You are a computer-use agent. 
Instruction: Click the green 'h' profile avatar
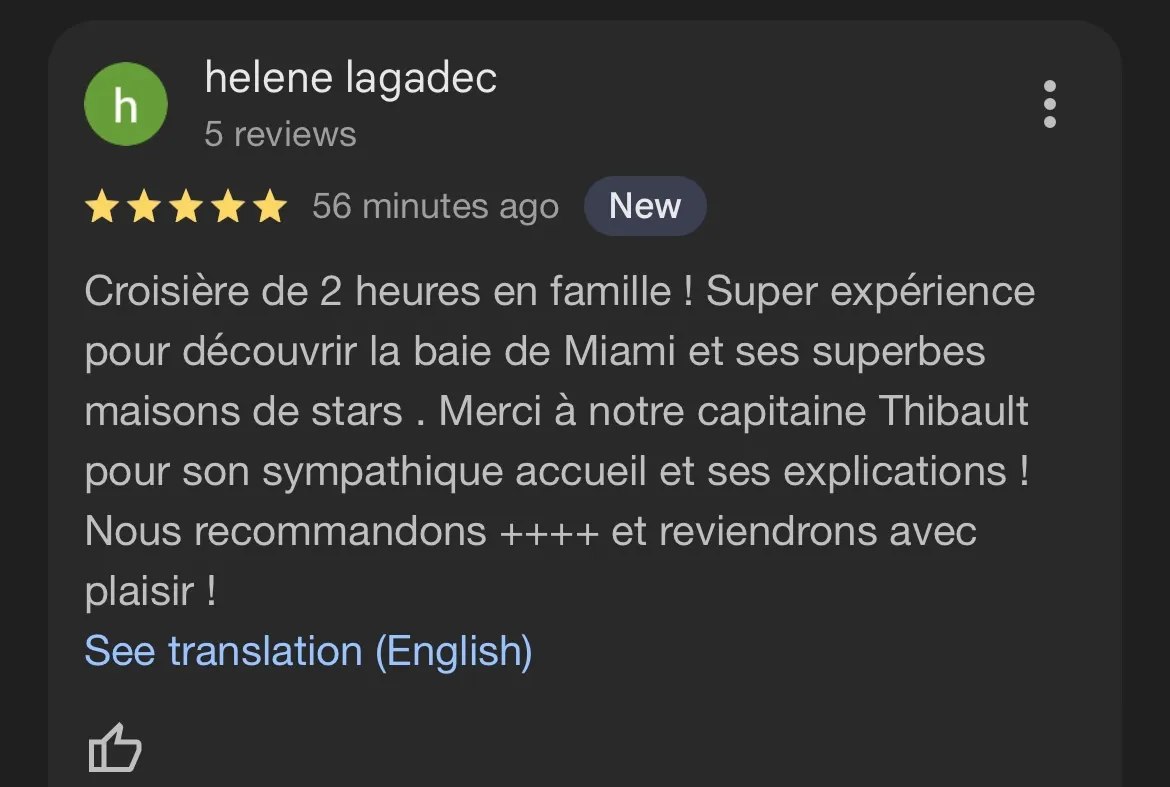(126, 104)
